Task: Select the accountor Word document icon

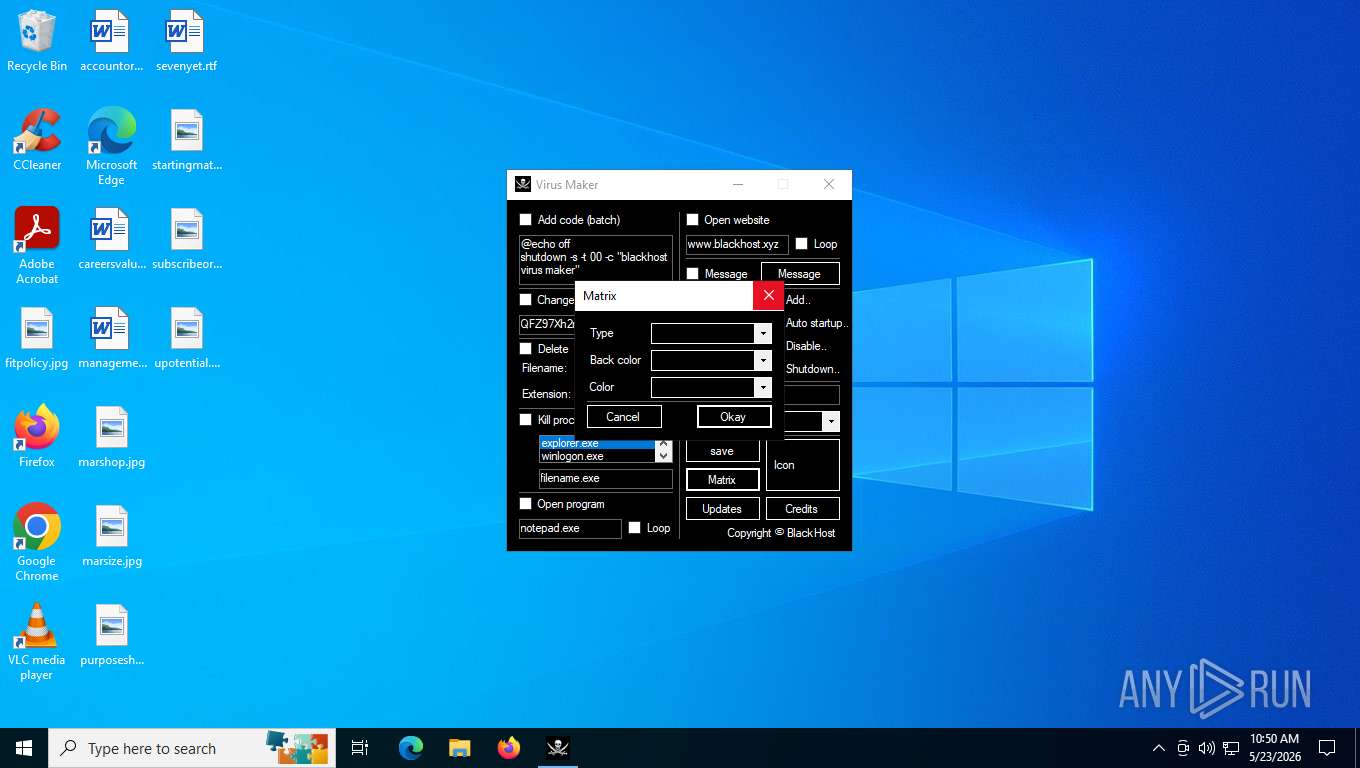Action: (x=111, y=41)
